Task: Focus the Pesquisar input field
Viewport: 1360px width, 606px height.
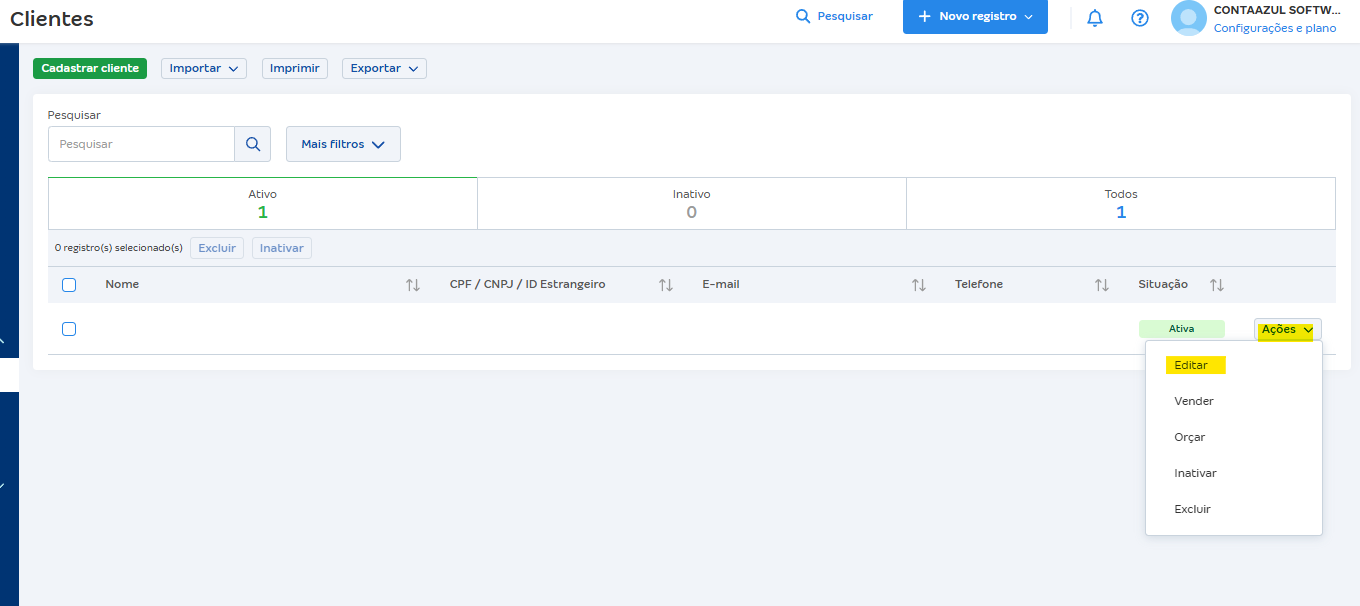Action: coord(141,144)
